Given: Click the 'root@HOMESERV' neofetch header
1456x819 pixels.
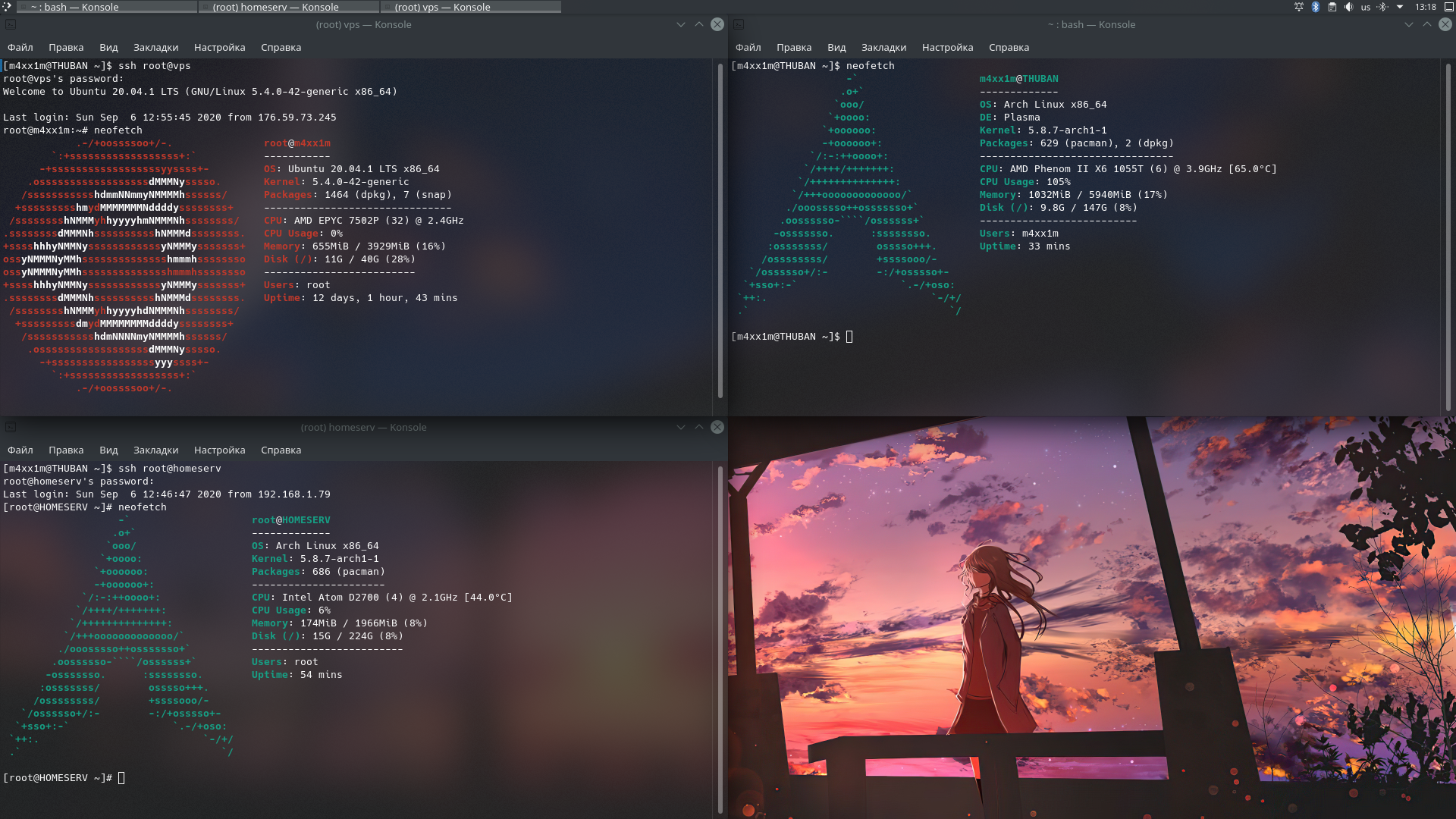Looking at the screenshot, I should [291, 520].
